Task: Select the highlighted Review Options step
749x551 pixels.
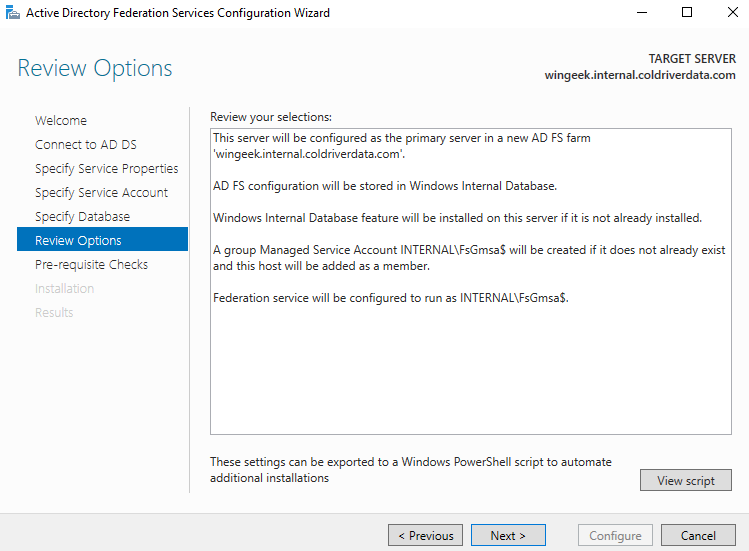Action: (78, 240)
